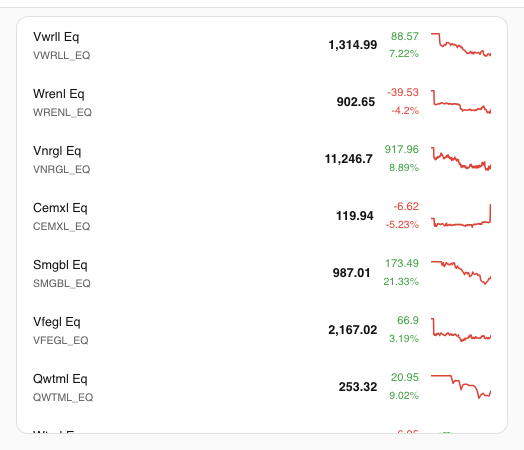Click the 253.32 price value

358,387
